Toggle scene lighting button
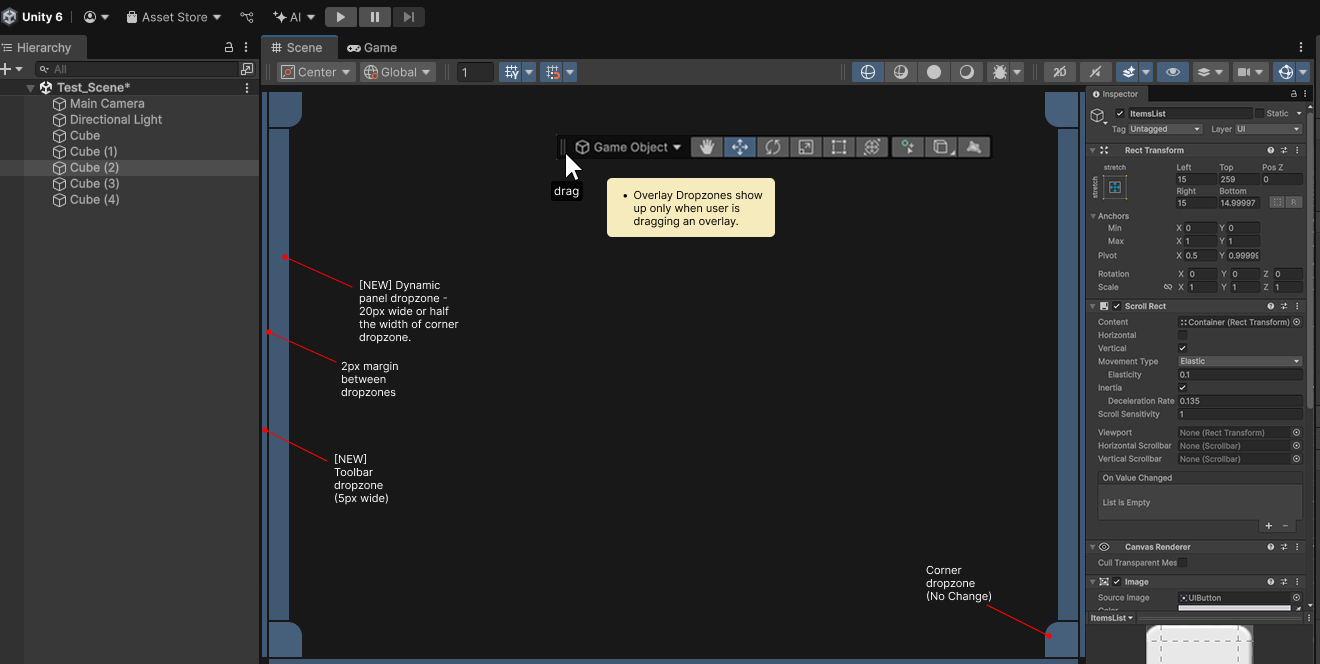1320x664 pixels. [1096, 72]
